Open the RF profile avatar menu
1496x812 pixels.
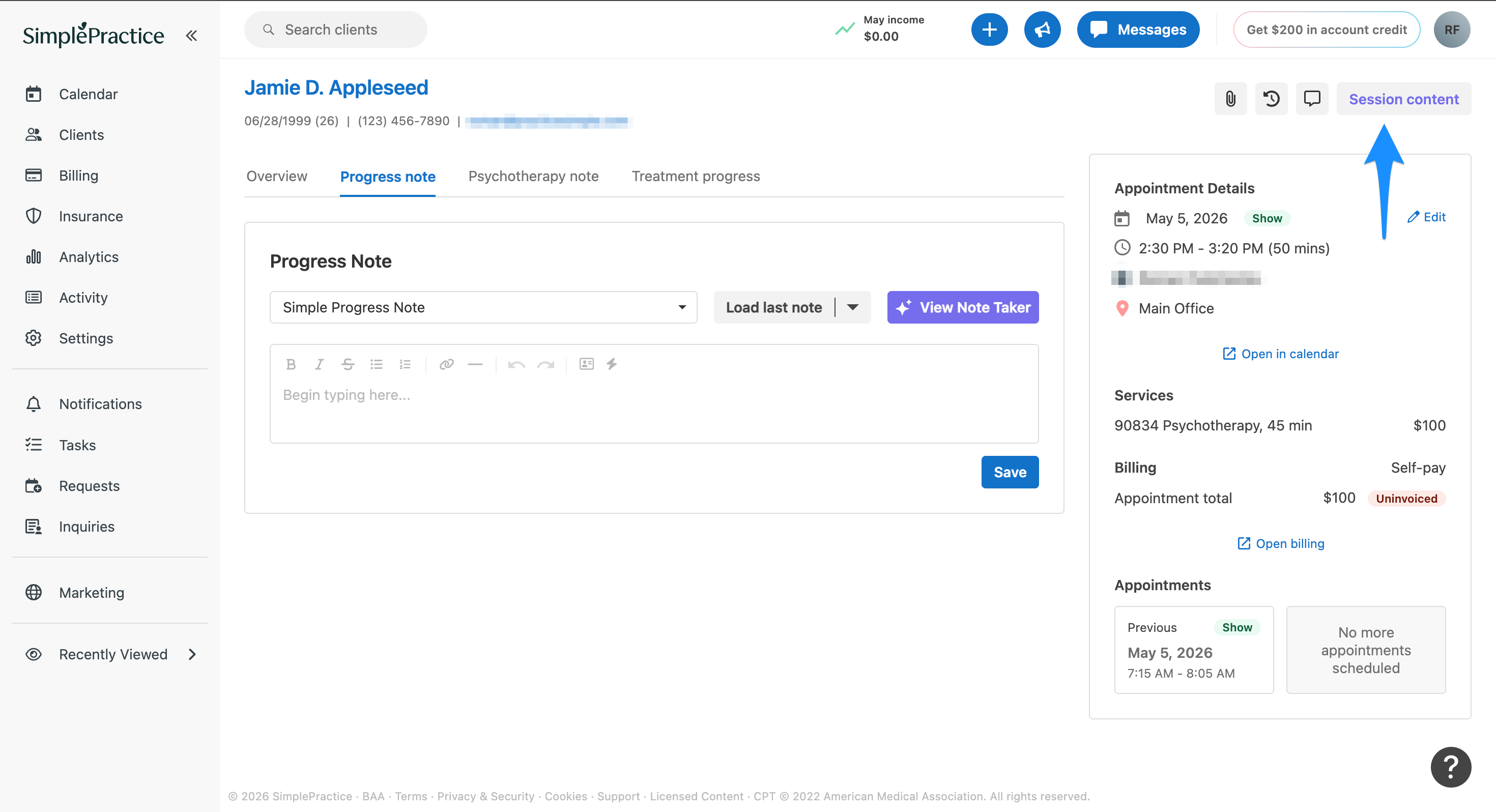click(1451, 30)
